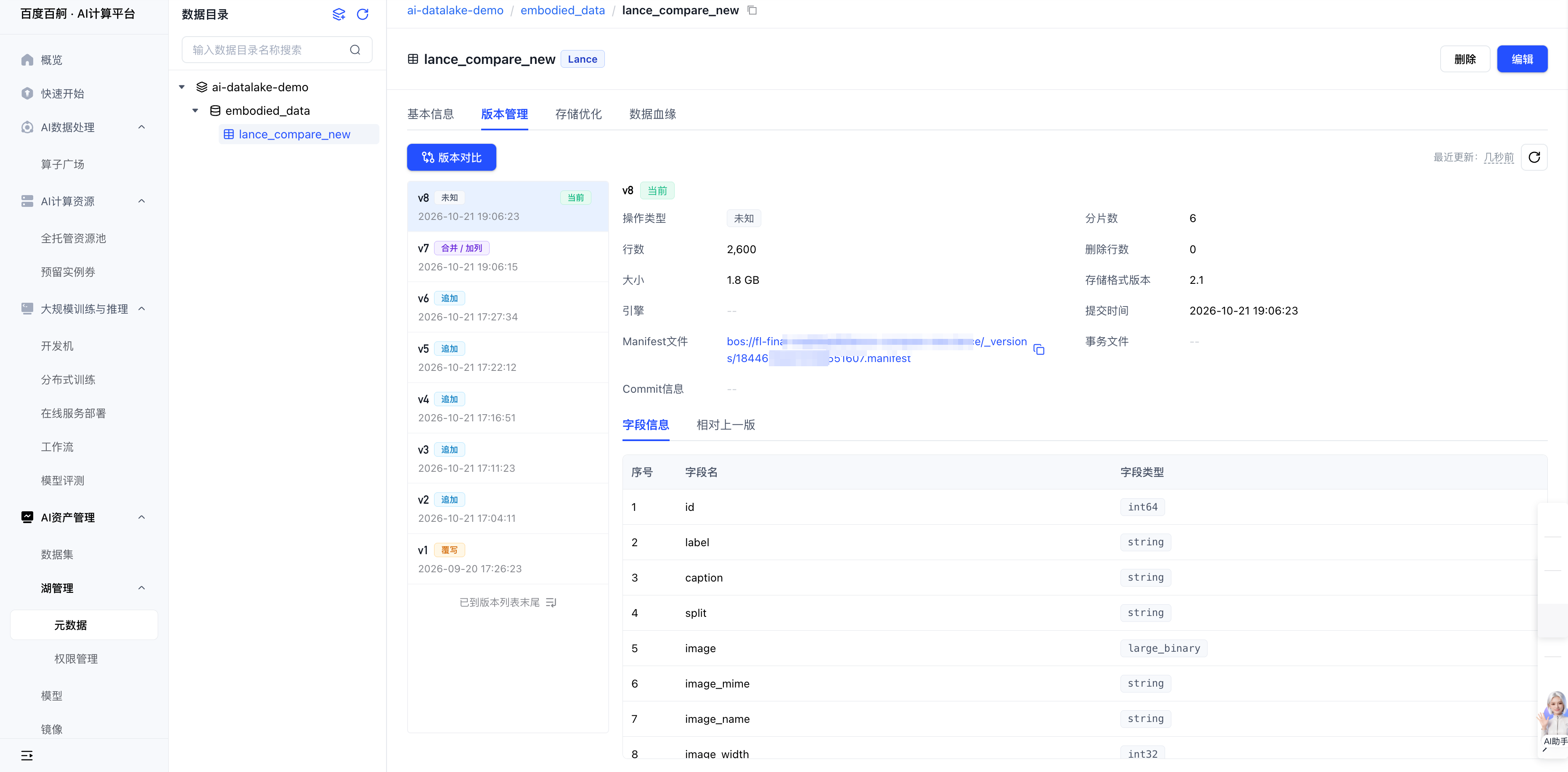Open 算子广场 in the sidebar

[63, 164]
